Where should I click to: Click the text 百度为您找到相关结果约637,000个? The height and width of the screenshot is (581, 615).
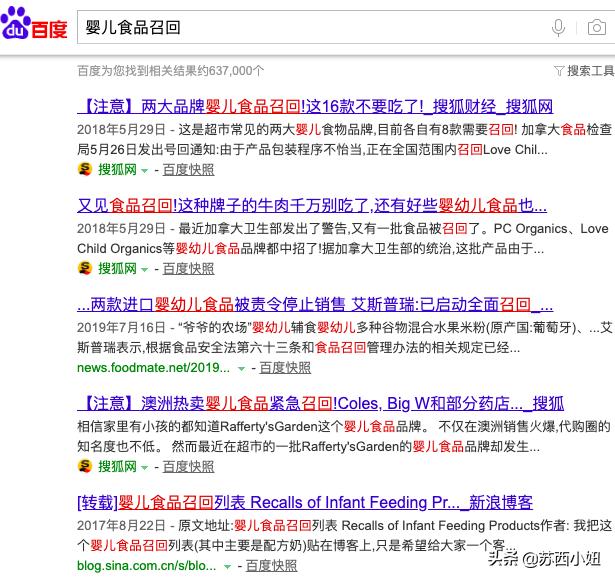point(171,71)
